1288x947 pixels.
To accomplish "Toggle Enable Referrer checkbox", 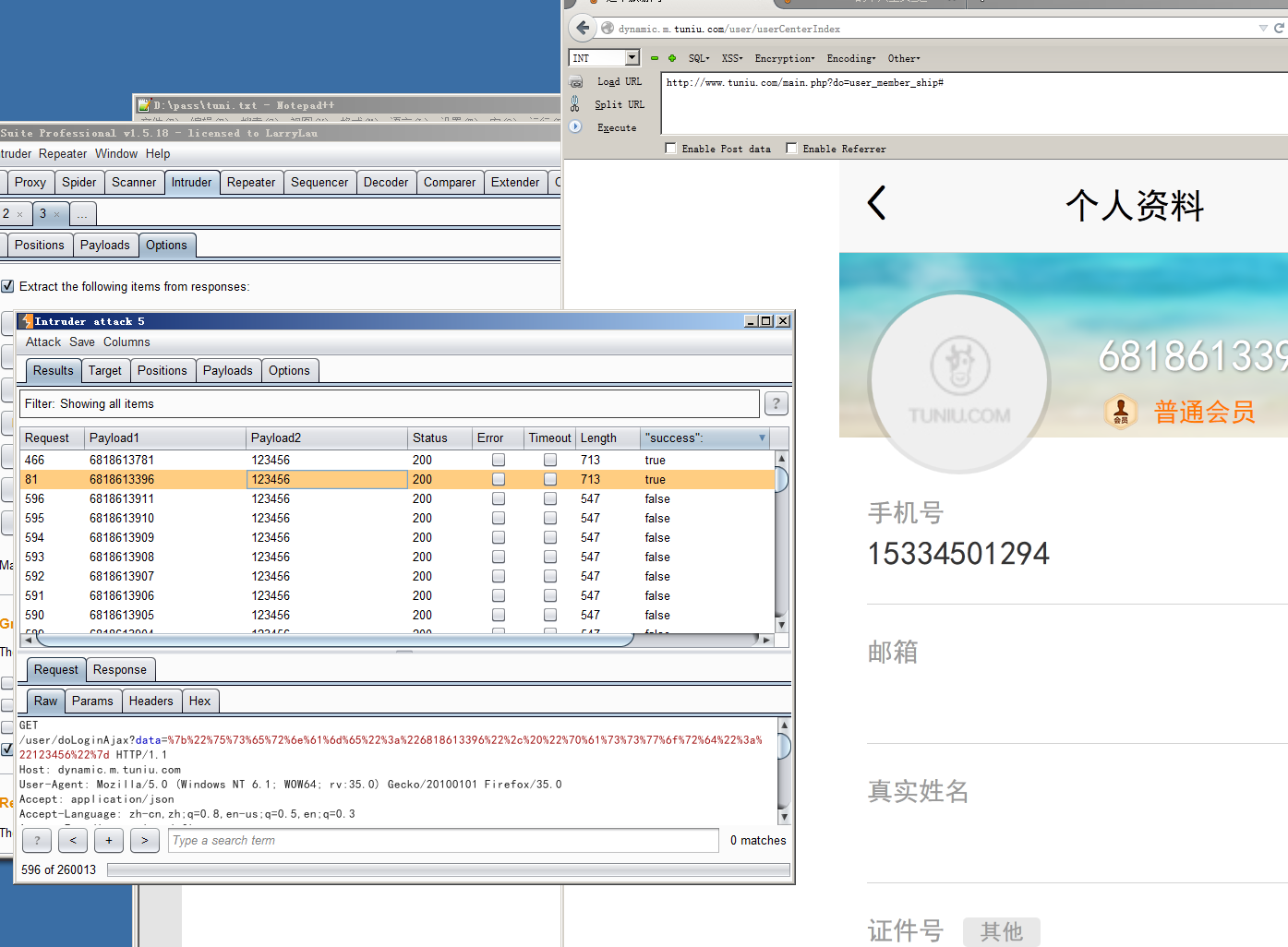I will (x=791, y=148).
